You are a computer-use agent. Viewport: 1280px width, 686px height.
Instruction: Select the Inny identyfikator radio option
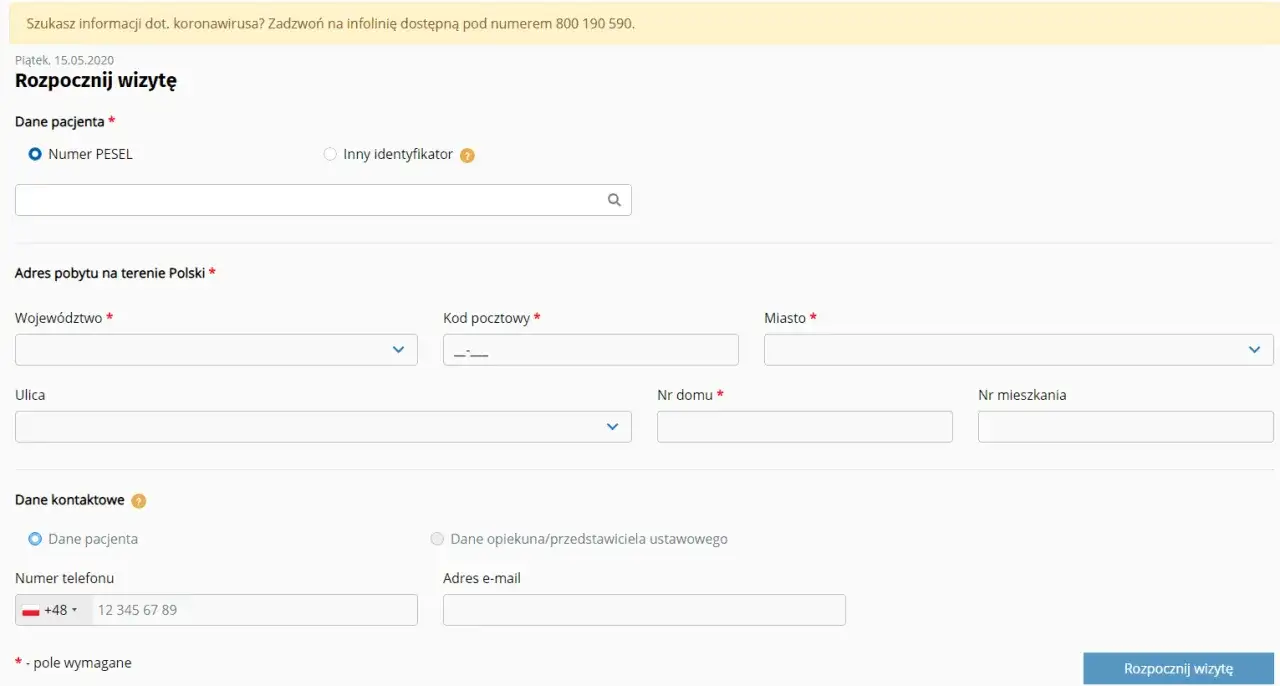point(330,155)
